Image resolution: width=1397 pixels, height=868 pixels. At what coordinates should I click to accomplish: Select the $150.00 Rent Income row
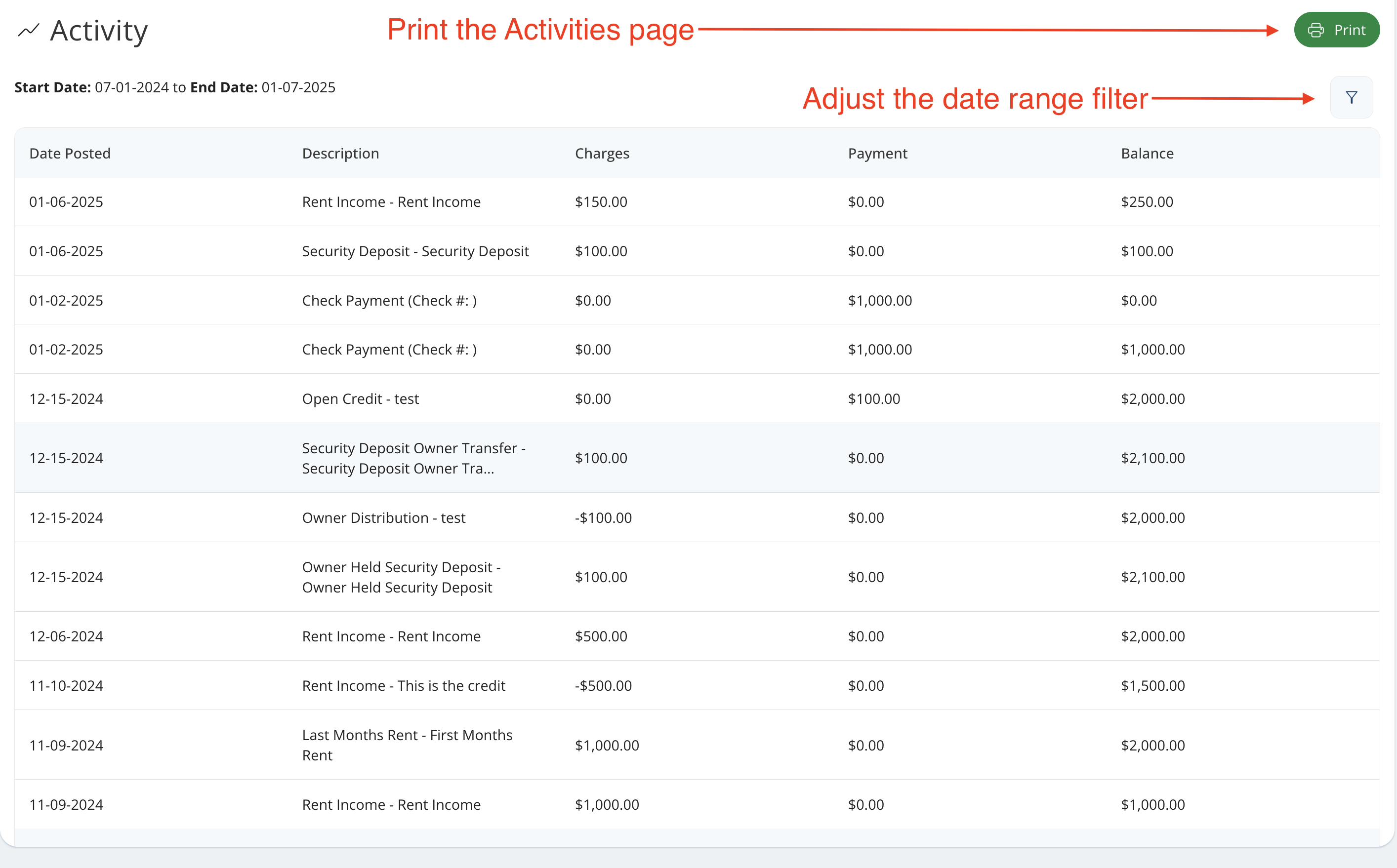(390, 202)
